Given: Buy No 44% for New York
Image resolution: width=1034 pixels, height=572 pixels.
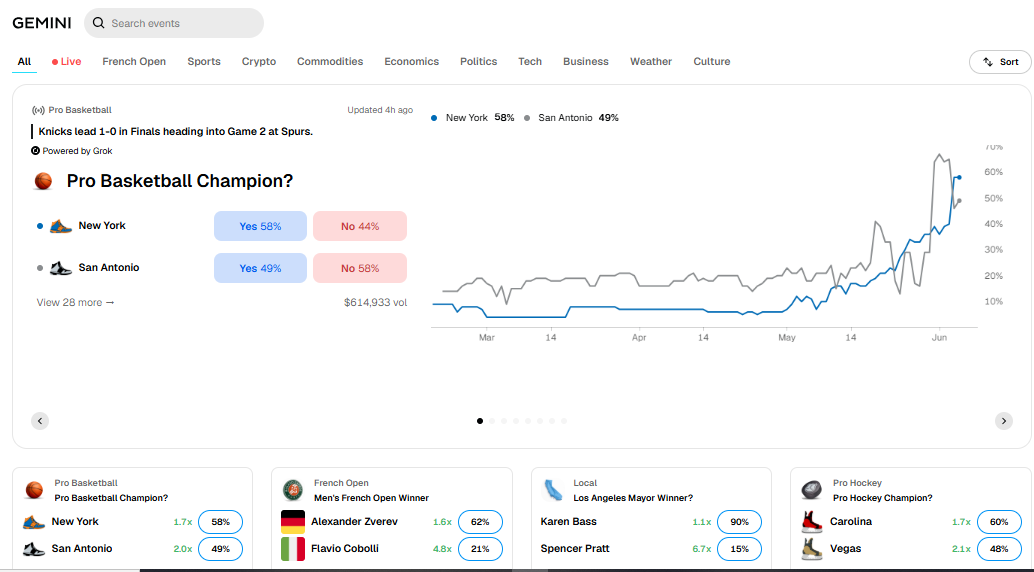Looking at the screenshot, I should [360, 226].
